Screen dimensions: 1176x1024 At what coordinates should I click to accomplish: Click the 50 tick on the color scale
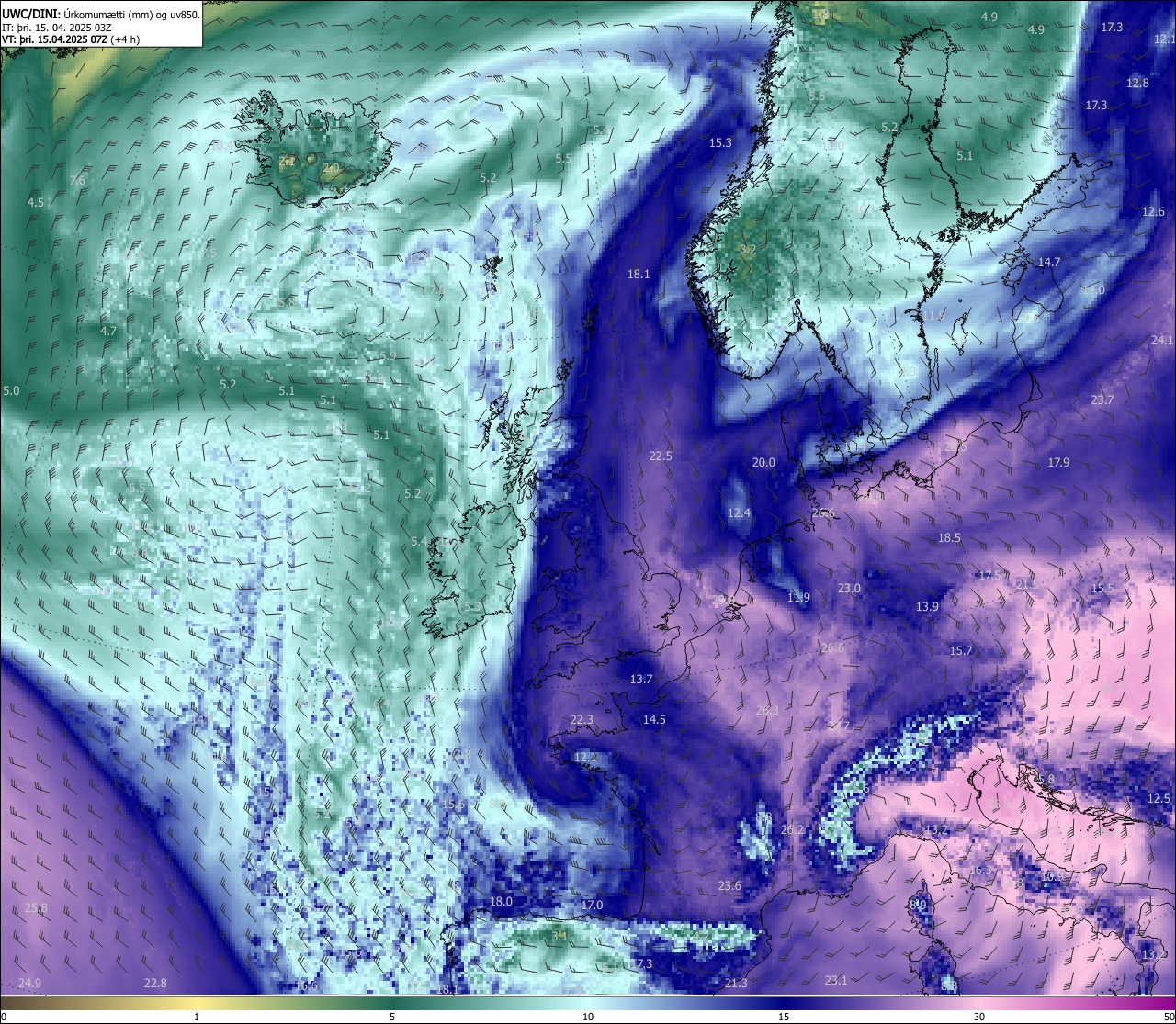[x=1169, y=1017]
